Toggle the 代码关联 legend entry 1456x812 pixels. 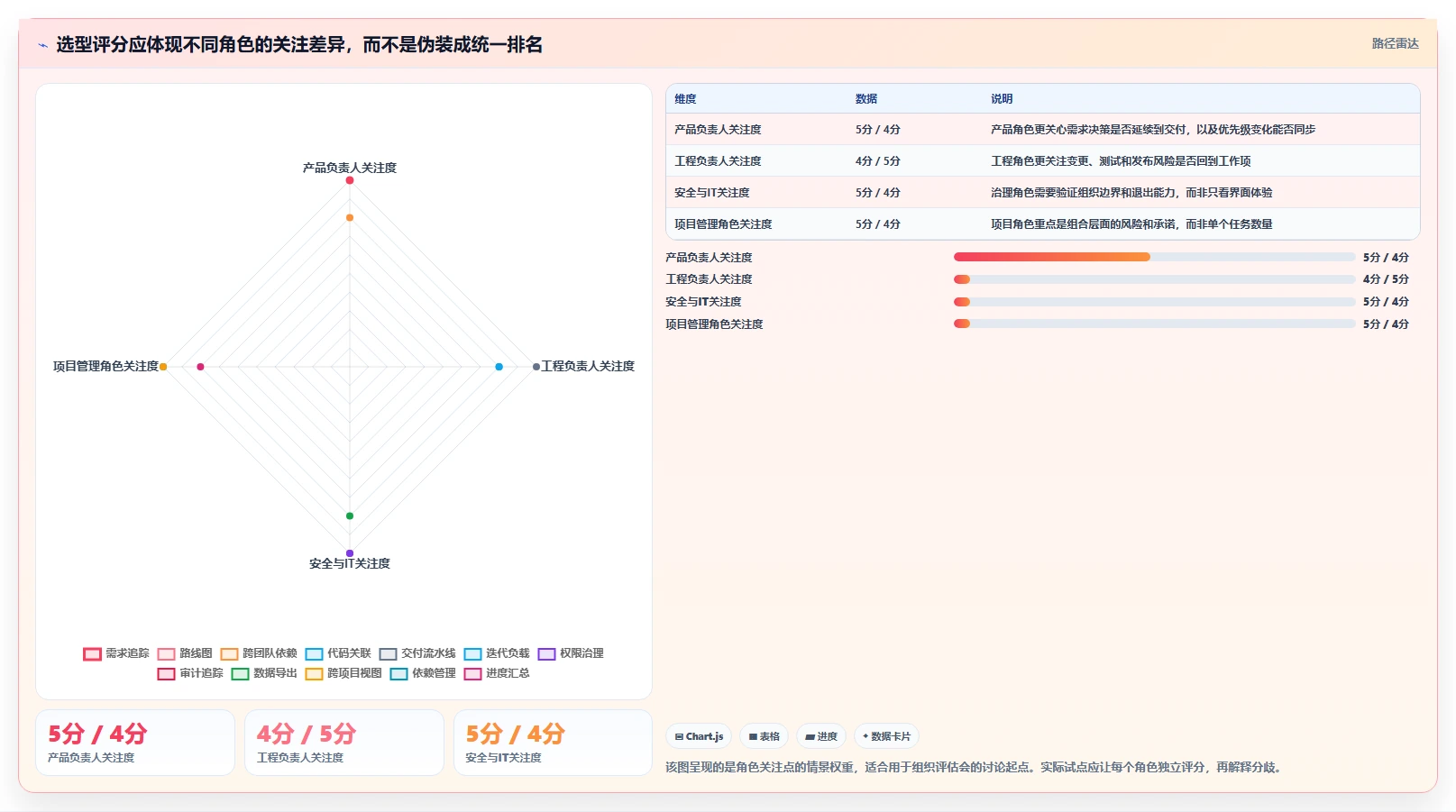click(x=338, y=653)
